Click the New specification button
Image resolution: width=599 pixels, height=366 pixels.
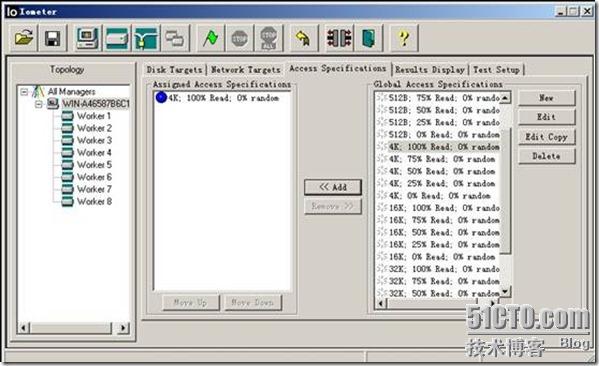546,98
